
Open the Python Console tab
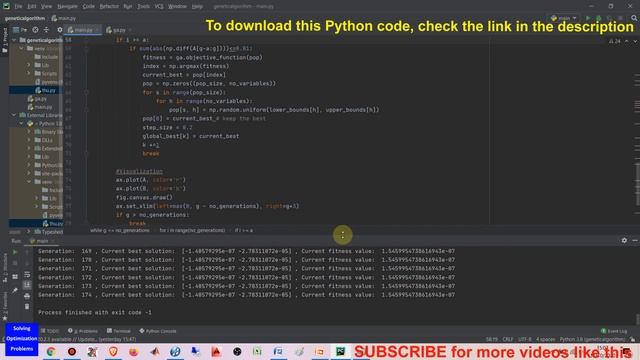(x=158, y=331)
